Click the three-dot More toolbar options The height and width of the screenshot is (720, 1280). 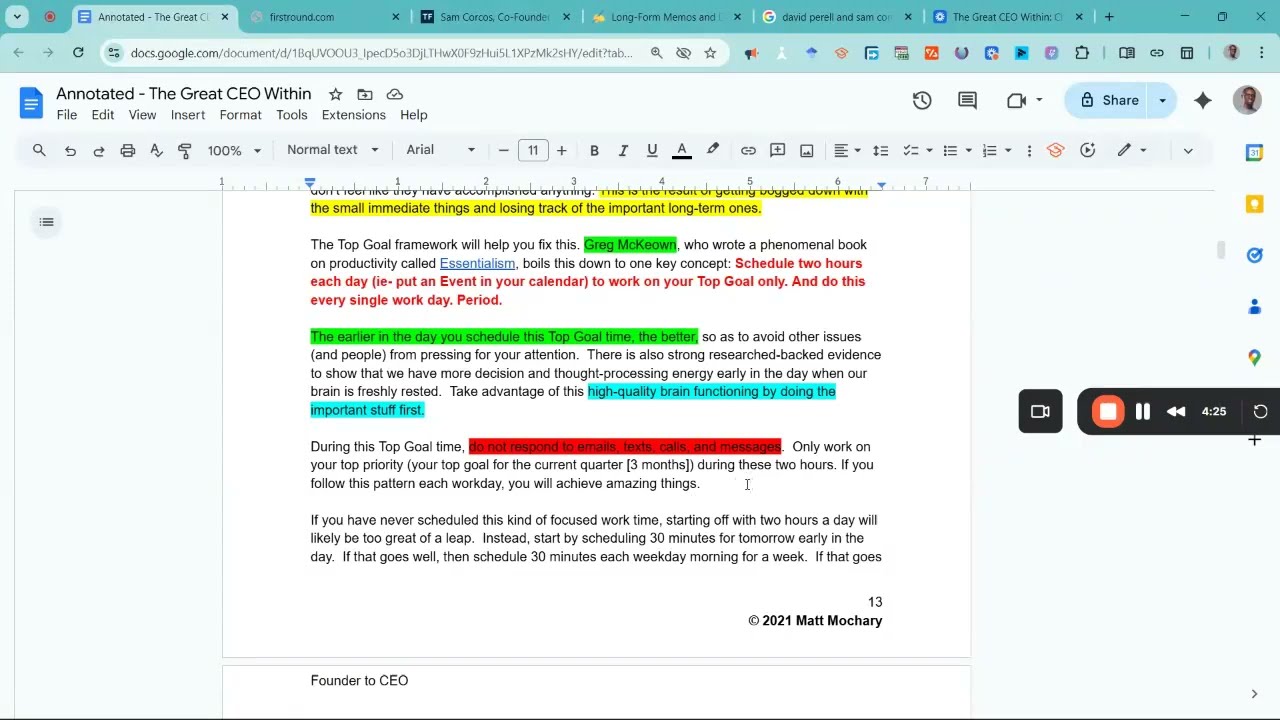pos(1029,150)
